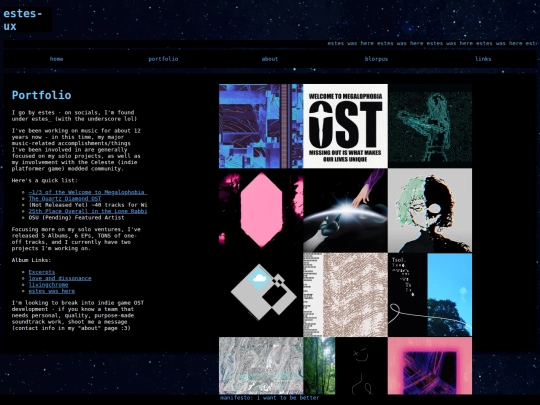Viewport: 540px width, 405px height.
Task: Click the "Here's a quick list:" text
Action: [45, 180]
